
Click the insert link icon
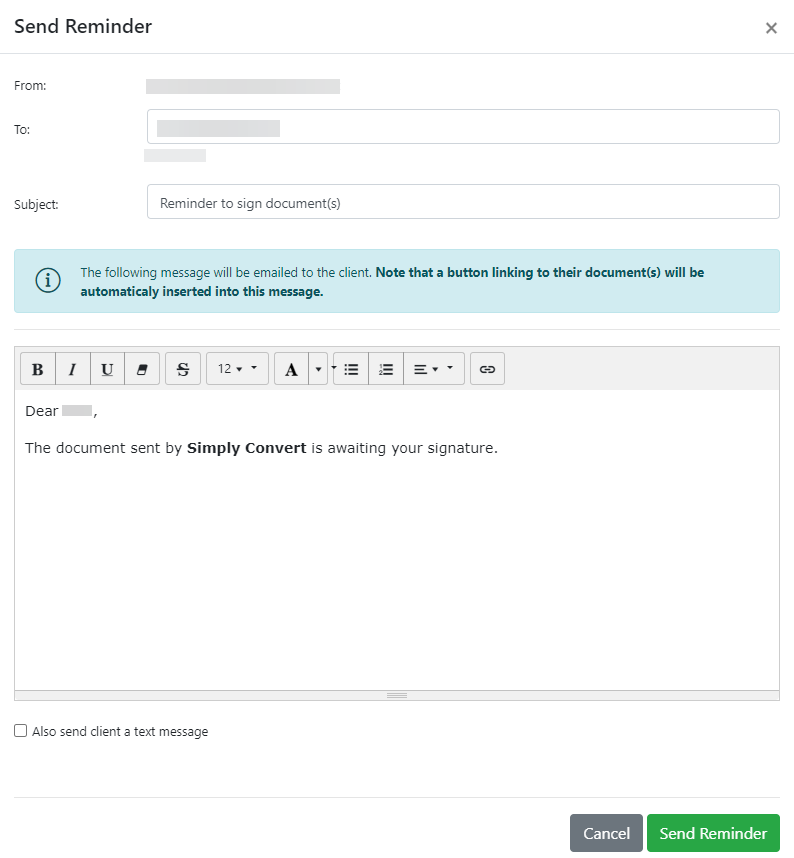(487, 369)
